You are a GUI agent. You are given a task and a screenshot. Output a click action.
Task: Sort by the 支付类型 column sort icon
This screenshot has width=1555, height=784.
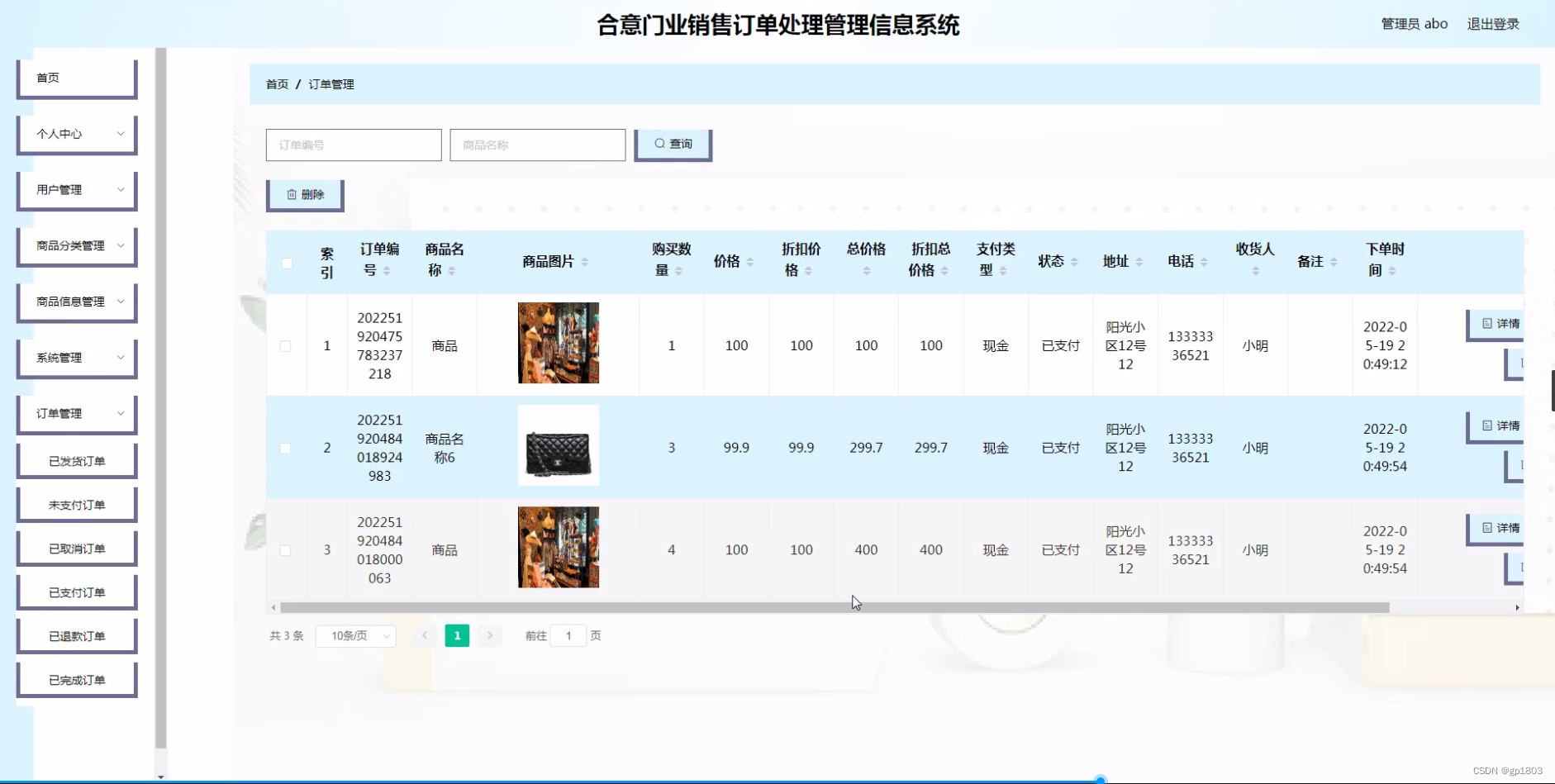1003,271
